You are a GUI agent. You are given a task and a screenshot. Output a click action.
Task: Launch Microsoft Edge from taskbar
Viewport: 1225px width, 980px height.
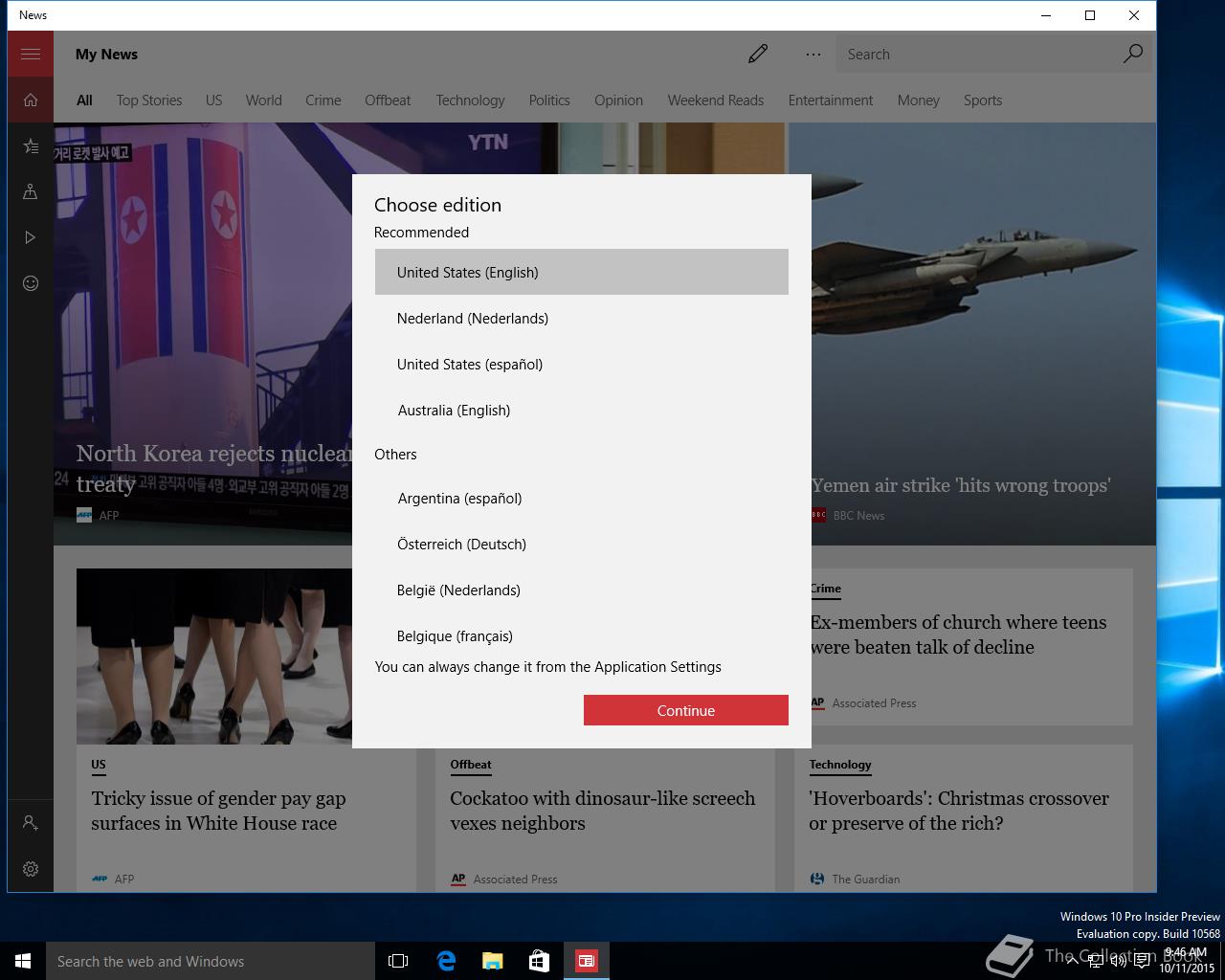(x=446, y=961)
